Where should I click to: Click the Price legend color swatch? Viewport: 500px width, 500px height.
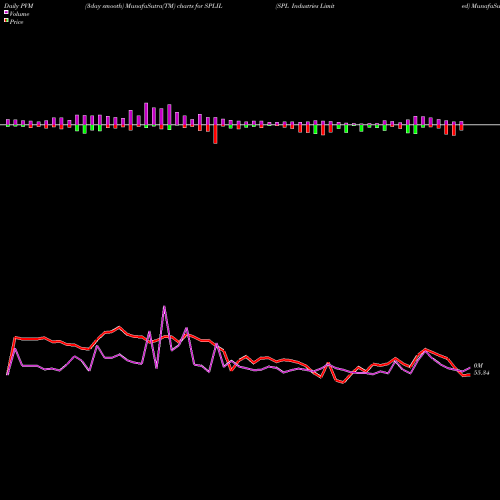[x=6, y=21]
